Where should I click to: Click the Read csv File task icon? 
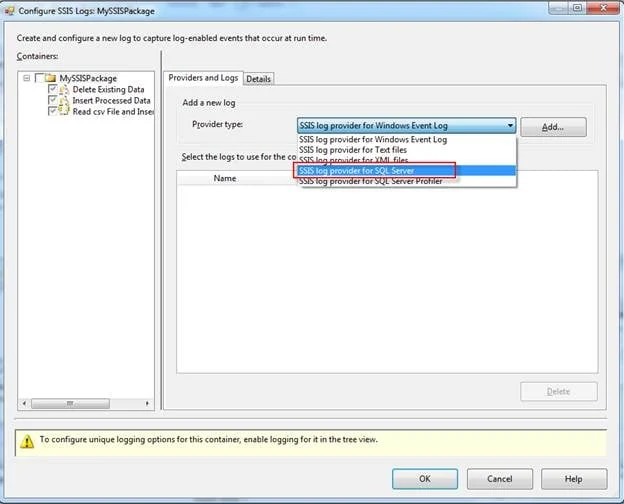coord(64,111)
